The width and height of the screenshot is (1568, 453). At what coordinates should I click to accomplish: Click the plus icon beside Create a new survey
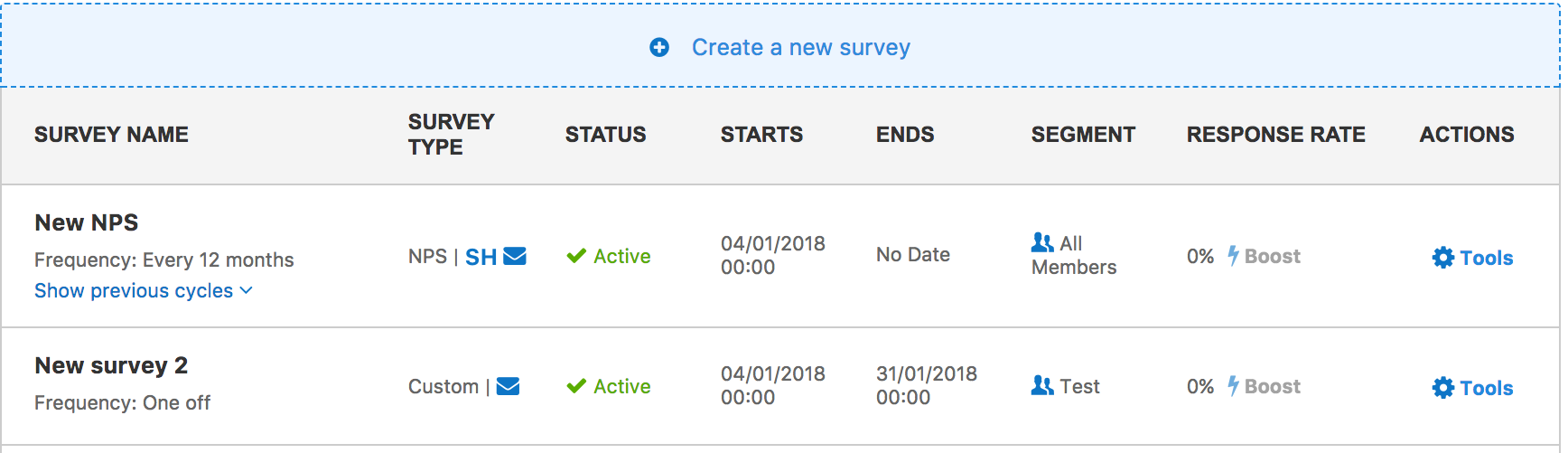[659, 47]
